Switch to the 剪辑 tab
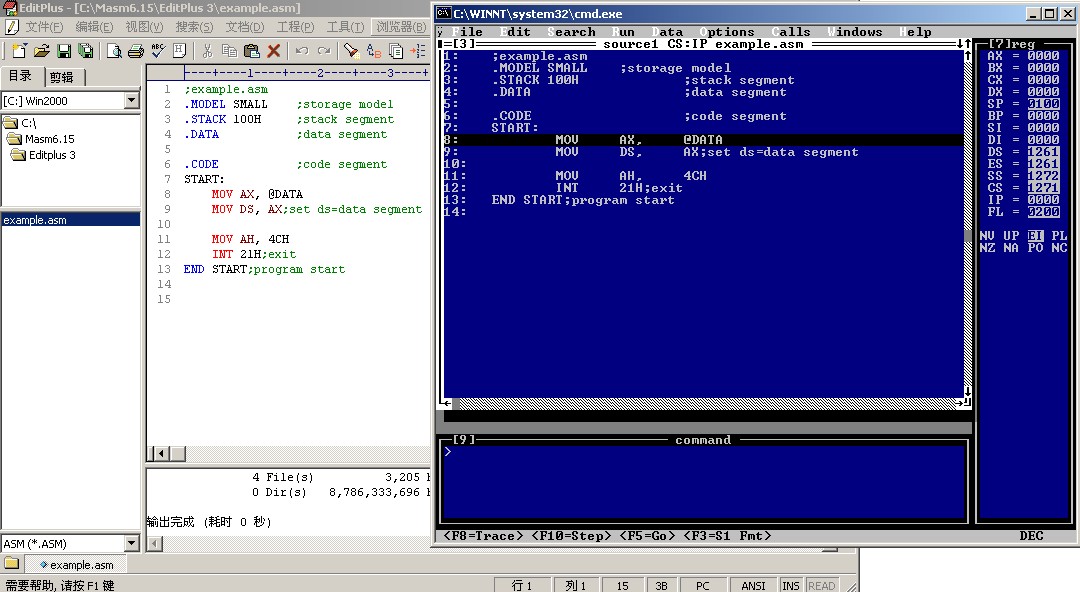Viewport: 1080px width, 592px height. 63,77
